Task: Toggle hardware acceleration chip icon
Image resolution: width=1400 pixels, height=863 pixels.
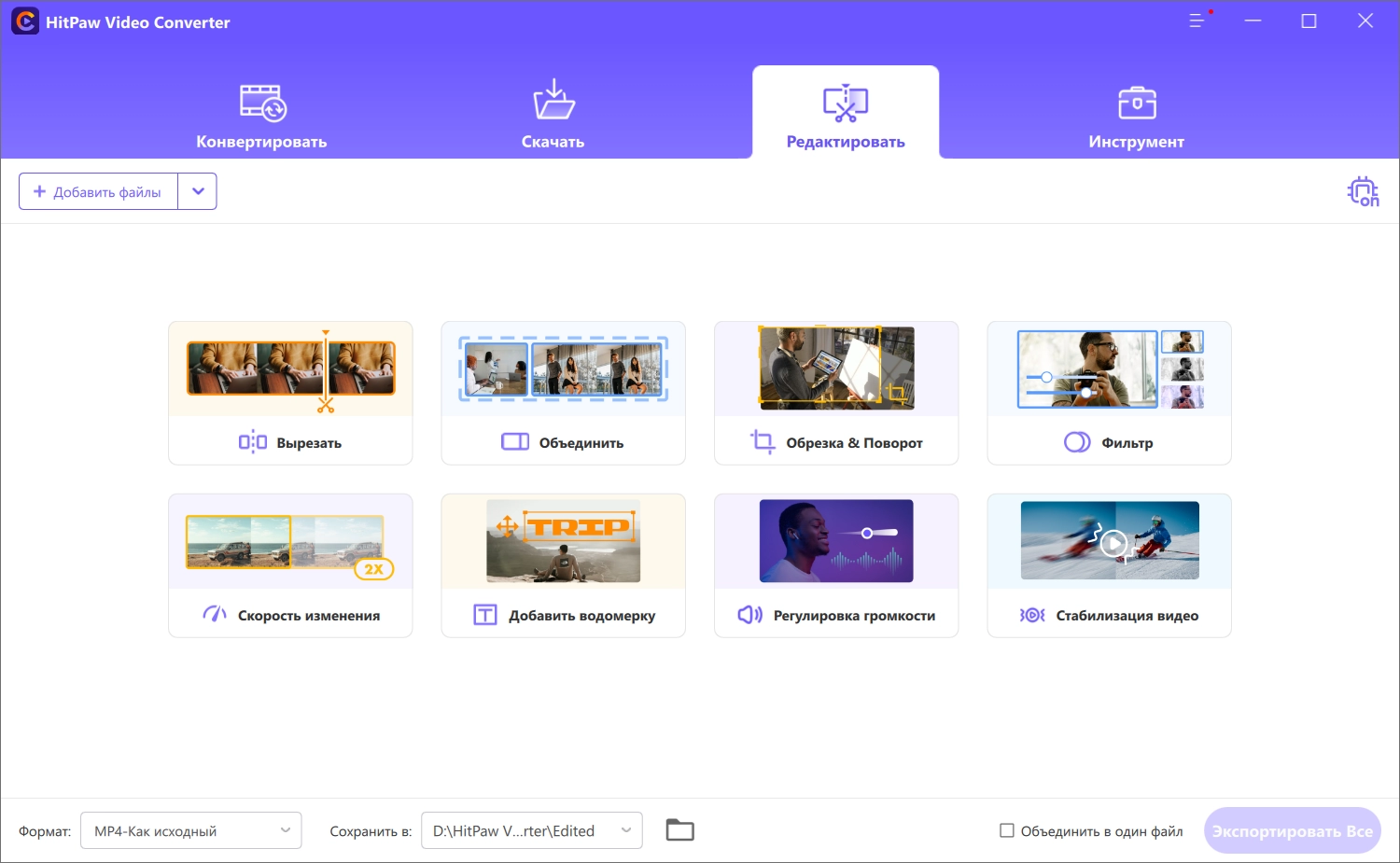Action: (x=1363, y=191)
